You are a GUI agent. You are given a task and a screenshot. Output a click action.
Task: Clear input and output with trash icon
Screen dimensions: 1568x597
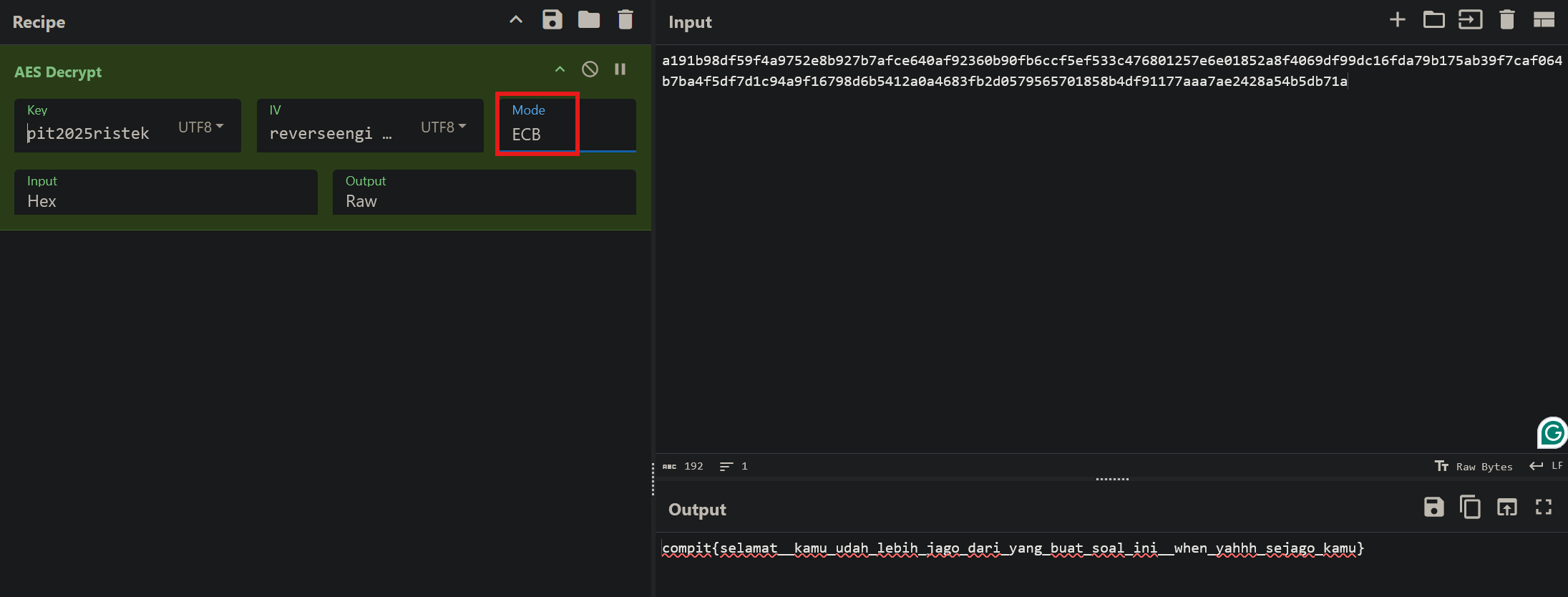click(1506, 20)
